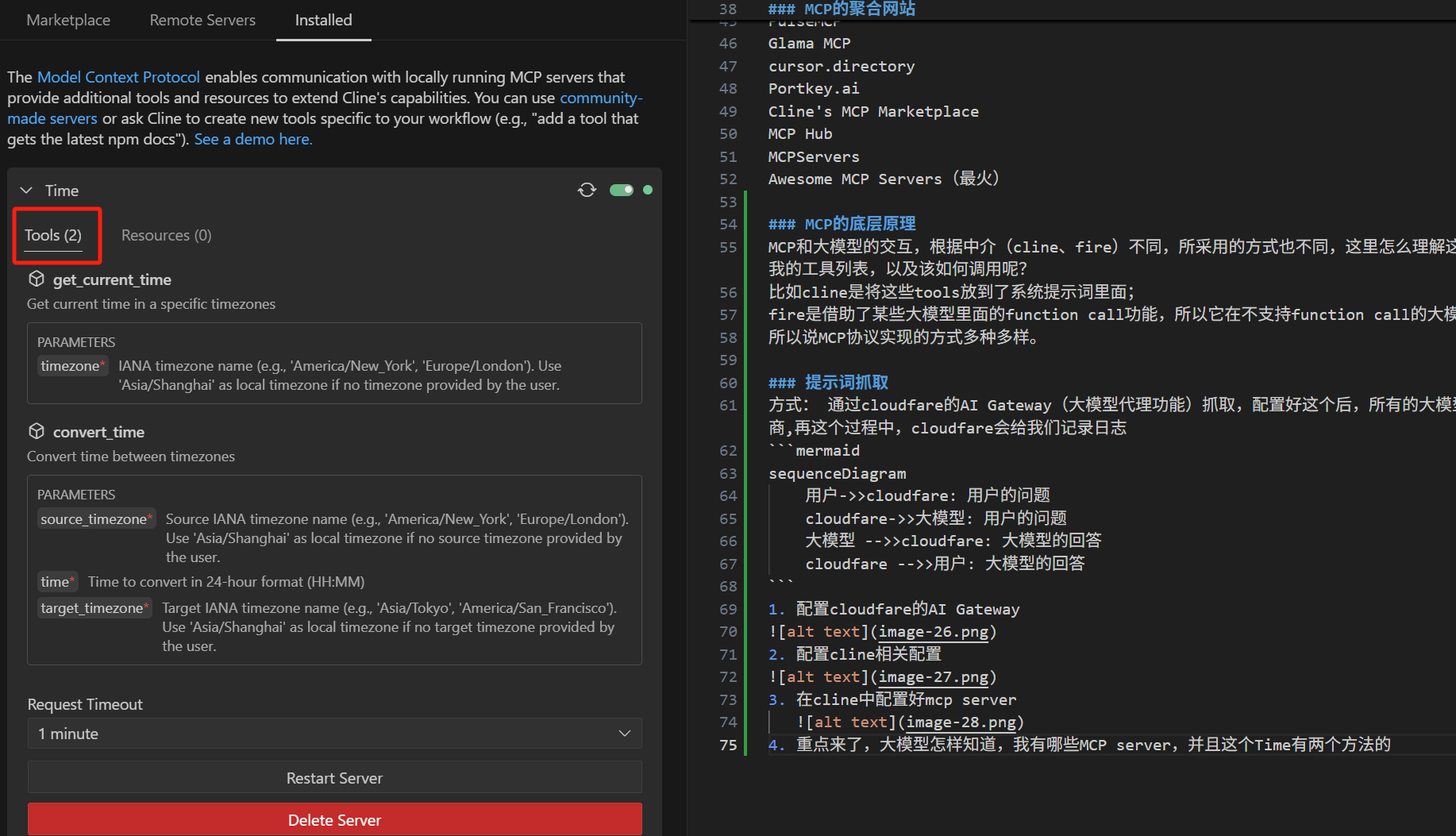Collapse the Time server section chevron
This screenshot has height=836, width=1456.
pyautogui.click(x=26, y=191)
